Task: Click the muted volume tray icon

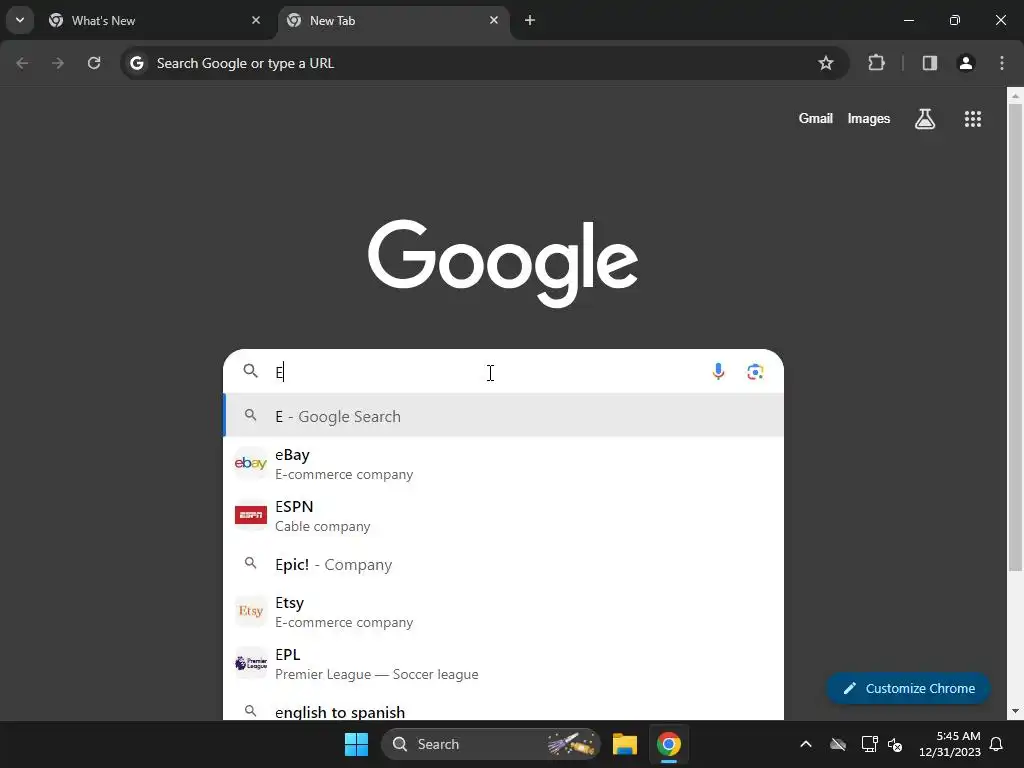Action: click(895, 744)
